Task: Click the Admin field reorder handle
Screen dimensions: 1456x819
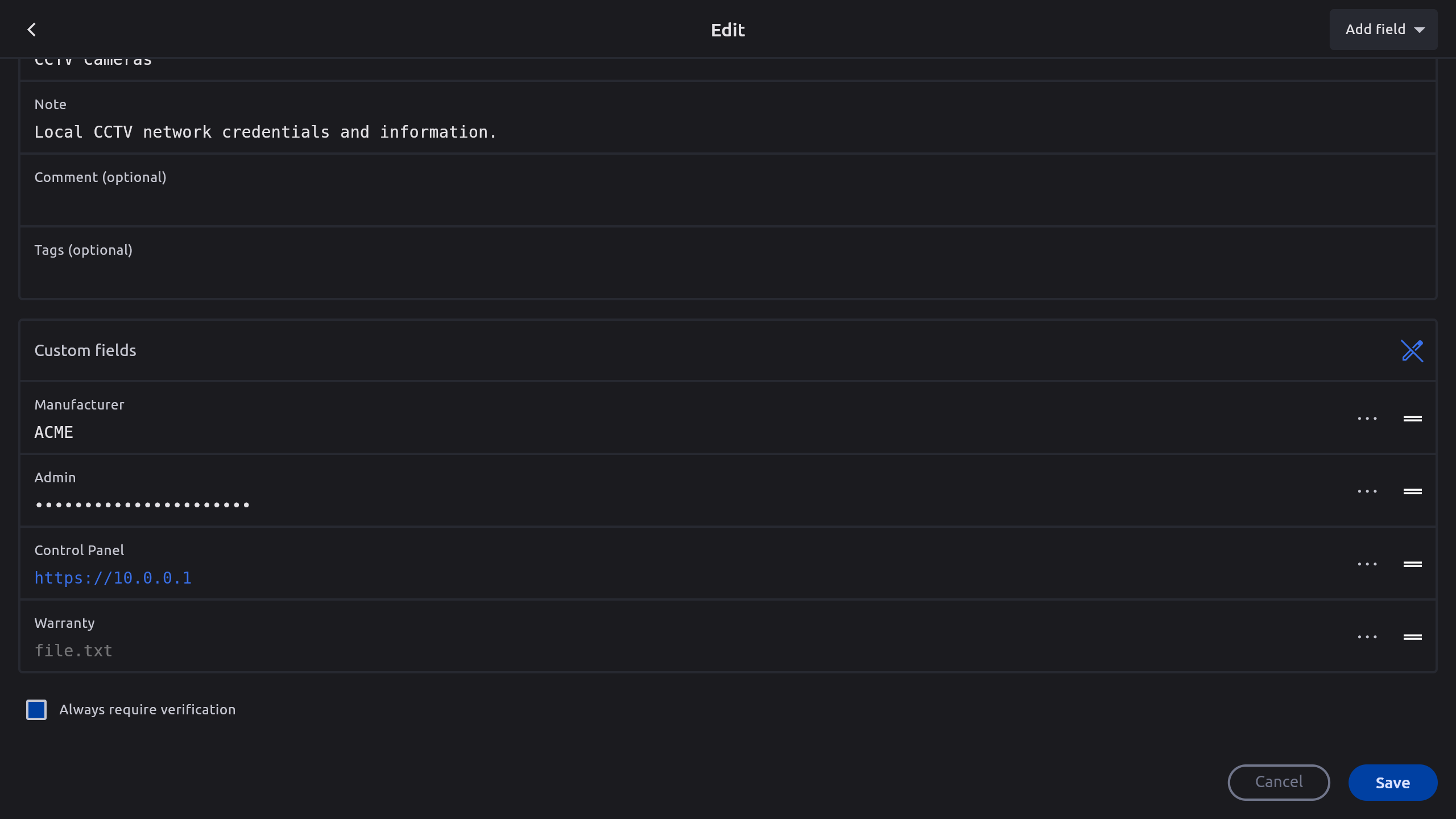Action: pos(1412,491)
